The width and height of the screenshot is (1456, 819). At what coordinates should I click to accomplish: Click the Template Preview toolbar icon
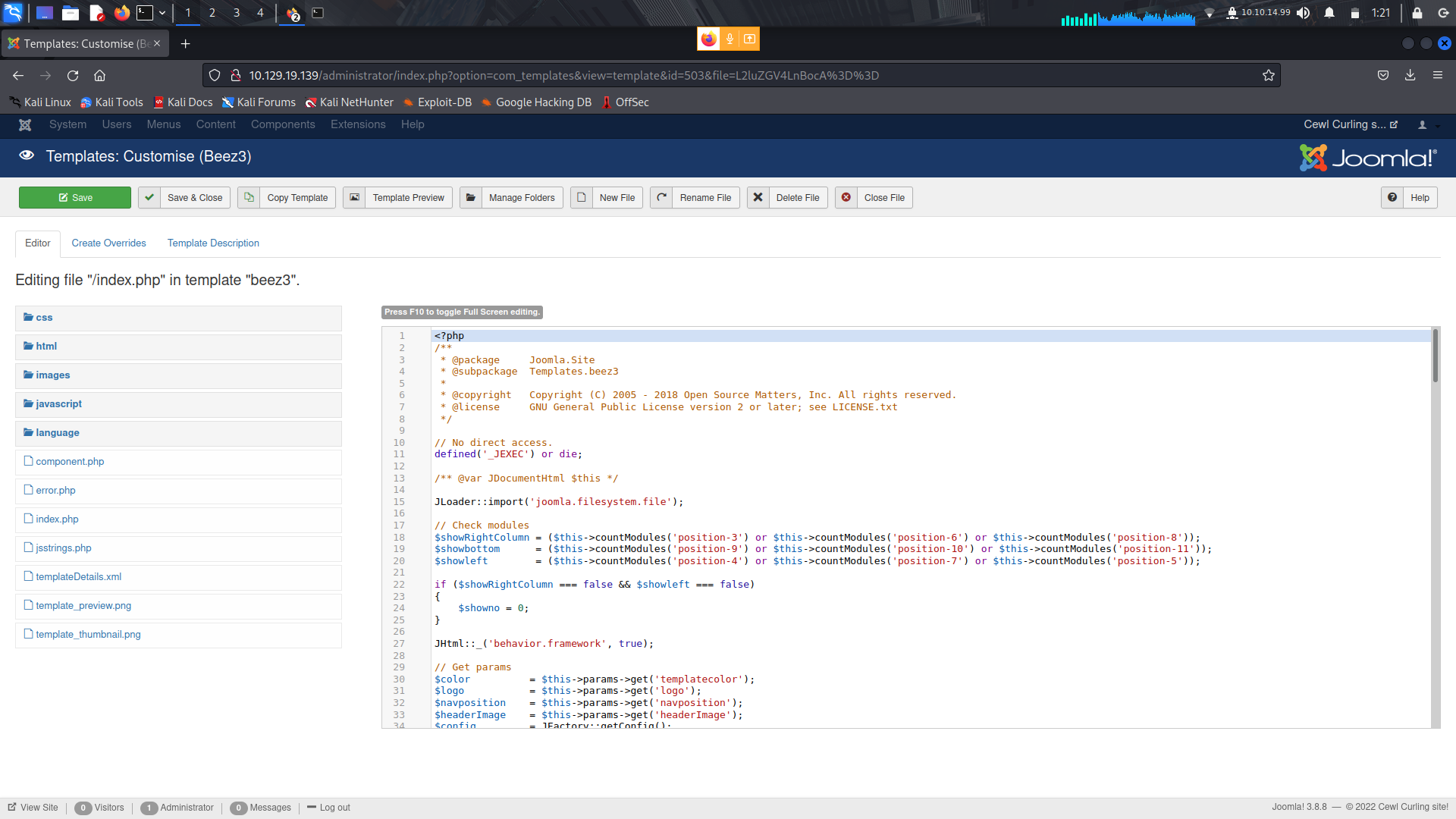click(354, 198)
